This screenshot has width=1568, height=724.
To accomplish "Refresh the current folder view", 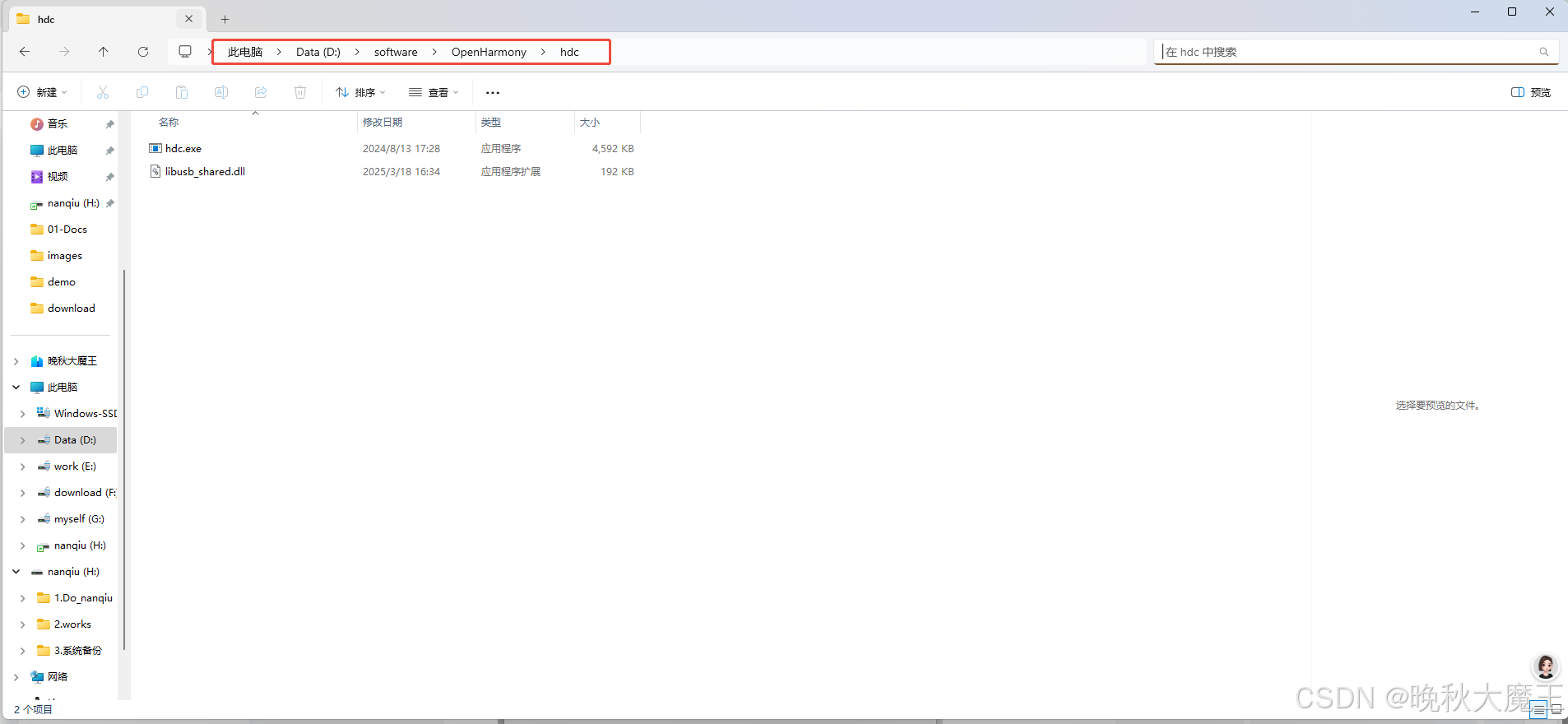I will point(143,52).
